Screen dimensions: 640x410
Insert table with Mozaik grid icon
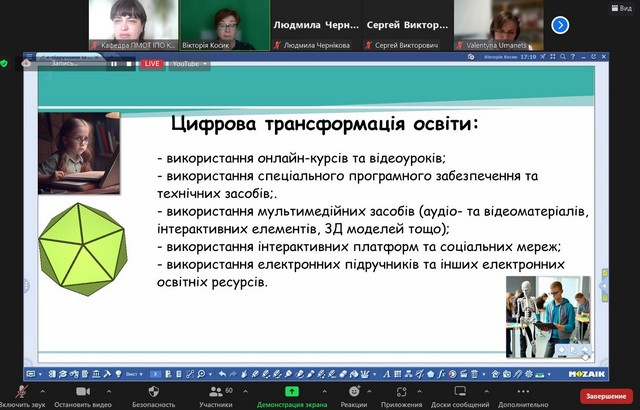click(397, 374)
